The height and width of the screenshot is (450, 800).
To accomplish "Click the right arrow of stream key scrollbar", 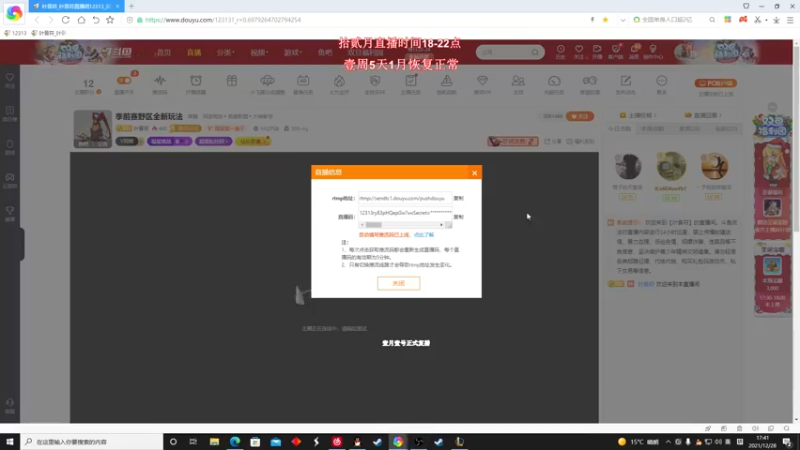I will (x=441, y=225).
